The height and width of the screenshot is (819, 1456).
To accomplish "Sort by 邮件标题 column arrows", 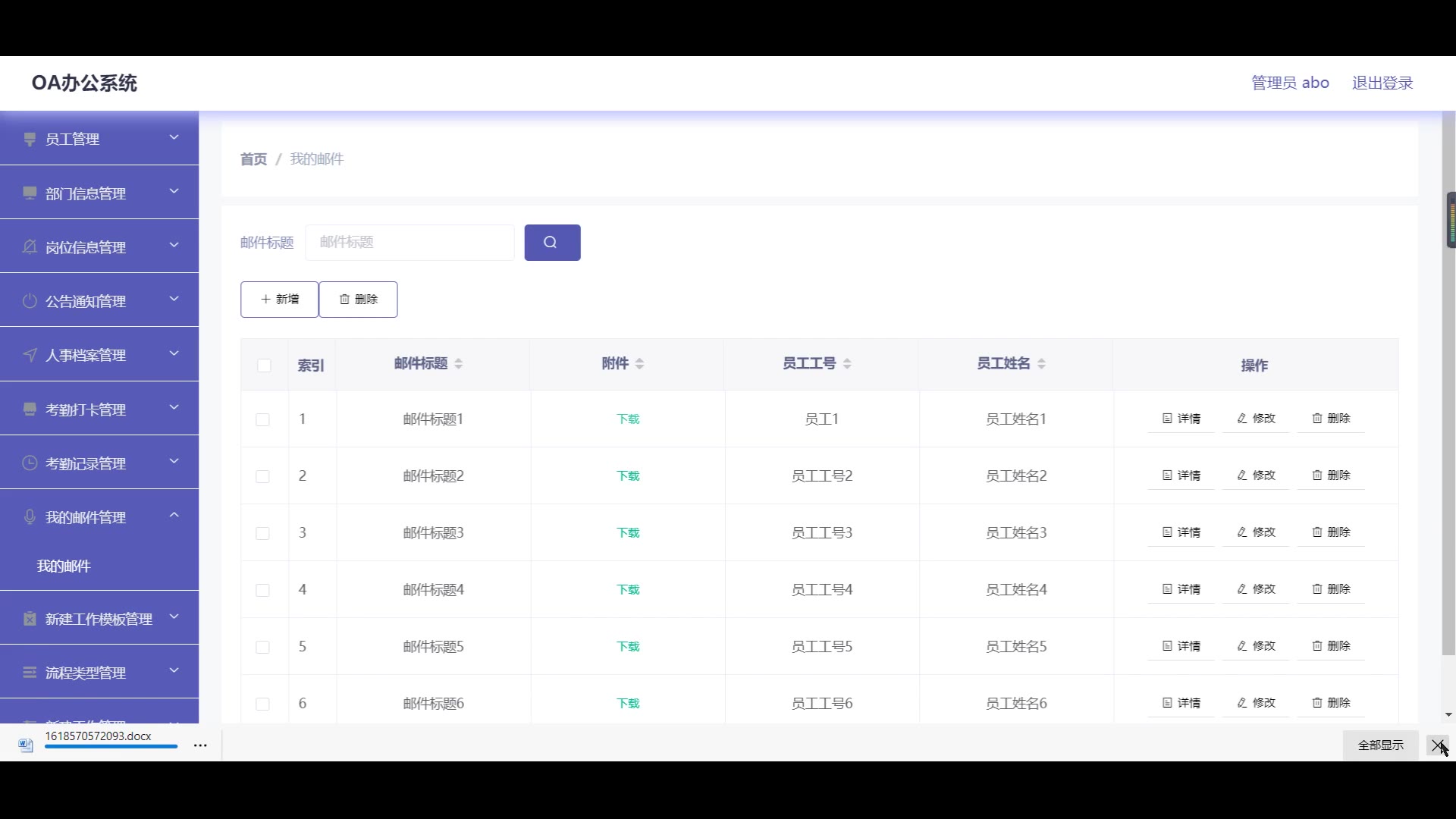I will (x=459, y=364).
